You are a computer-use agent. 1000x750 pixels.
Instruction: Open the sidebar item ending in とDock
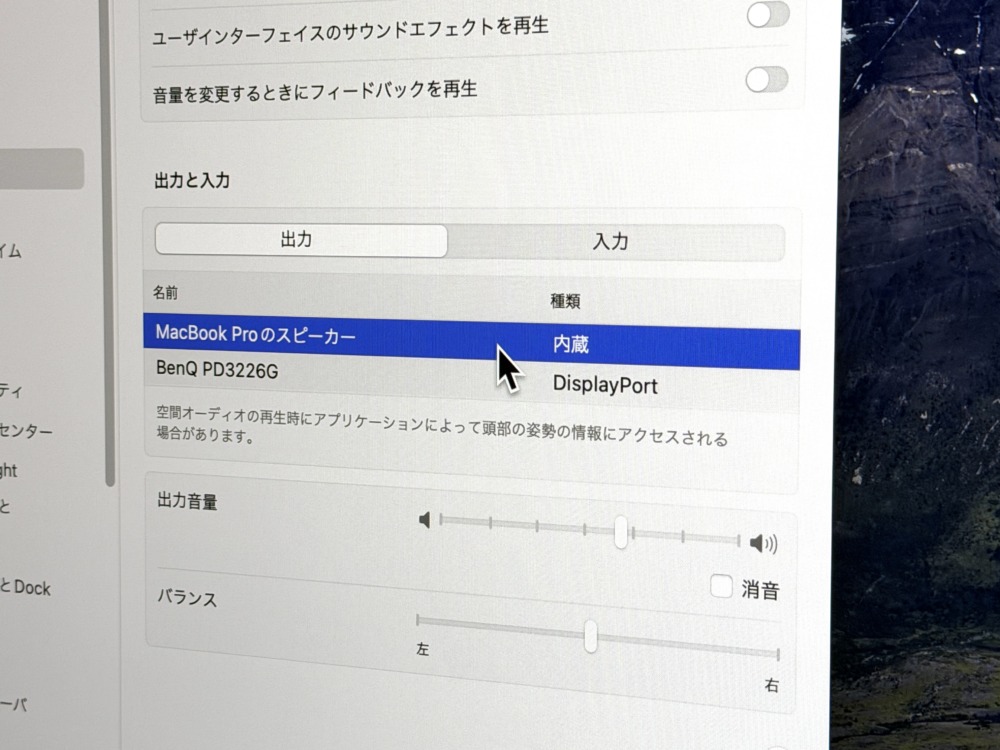[x=25, y=588]
